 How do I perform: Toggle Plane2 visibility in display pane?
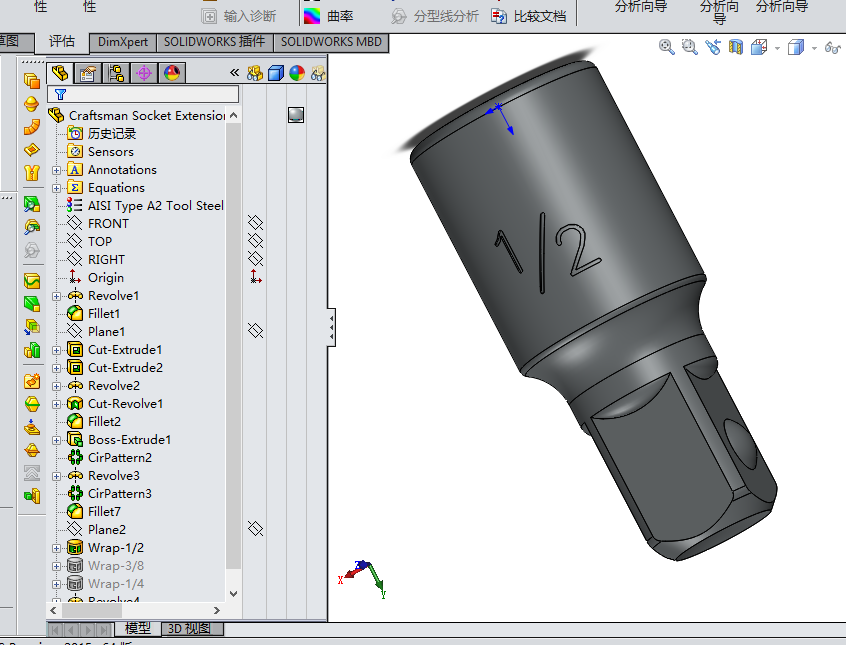click(x=255, y=528)
